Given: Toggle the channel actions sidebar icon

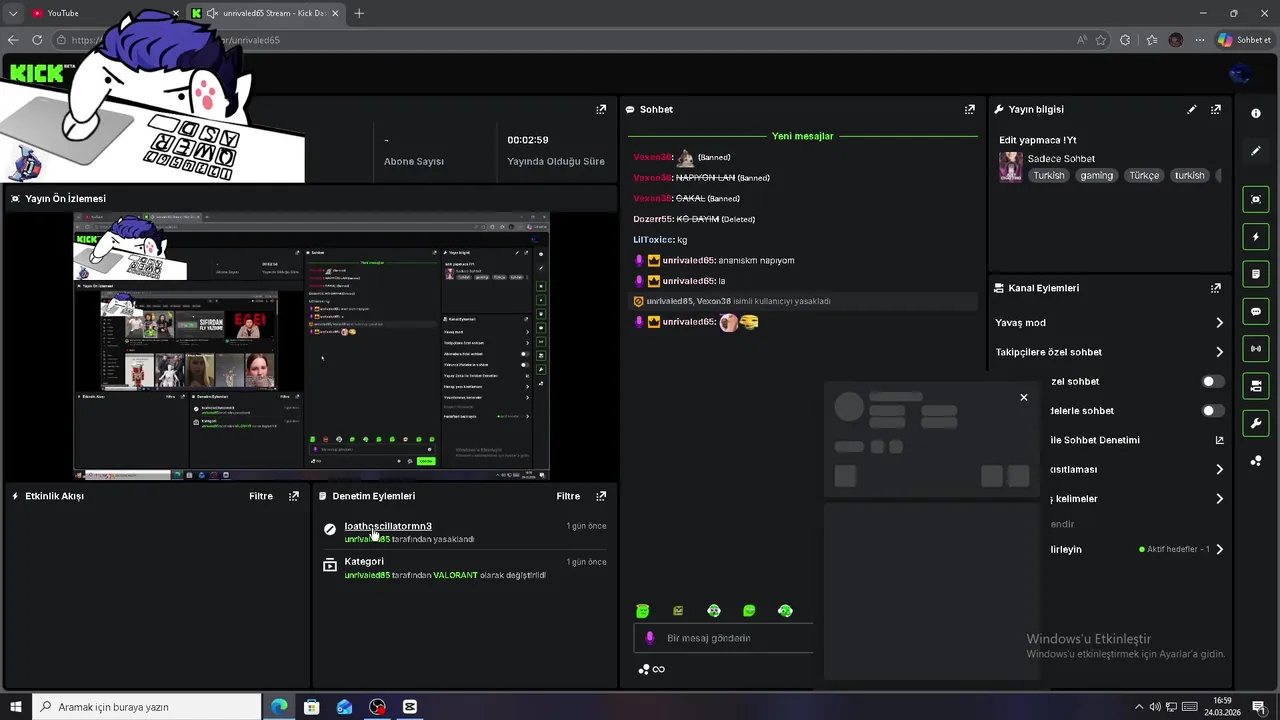Looking at the screenshot, I should (1256, 386).
